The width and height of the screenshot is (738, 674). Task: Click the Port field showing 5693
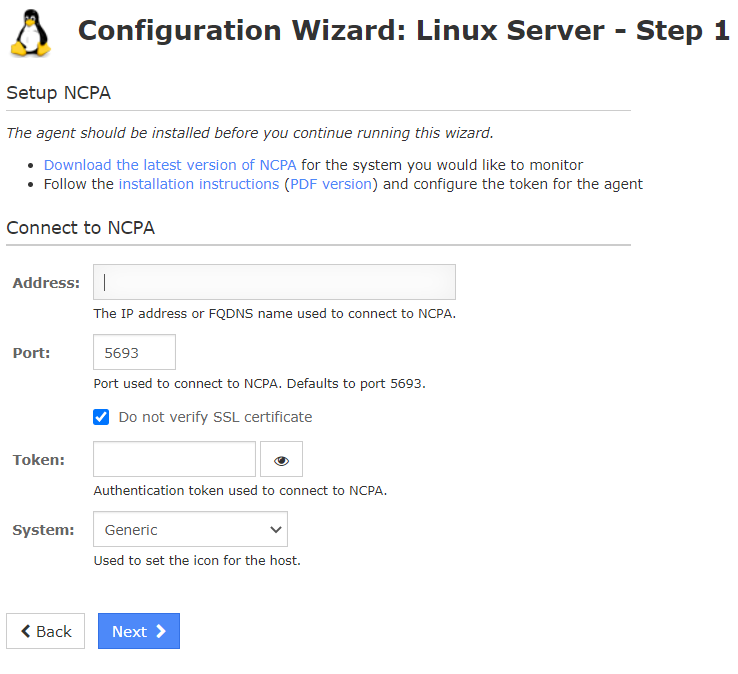pyautogui.click(x=134, y=352)
